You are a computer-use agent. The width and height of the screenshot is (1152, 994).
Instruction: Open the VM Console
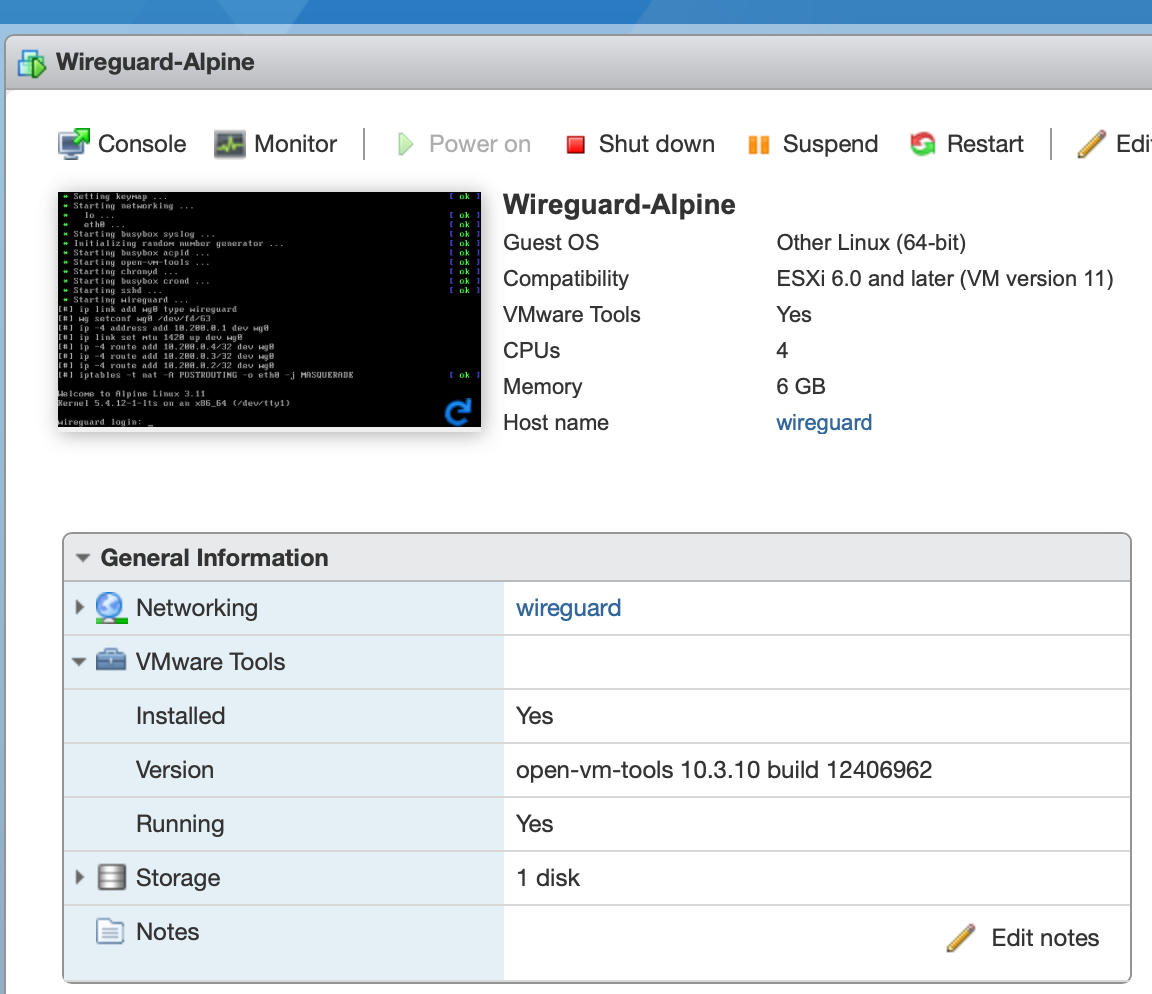coord(122,144)
